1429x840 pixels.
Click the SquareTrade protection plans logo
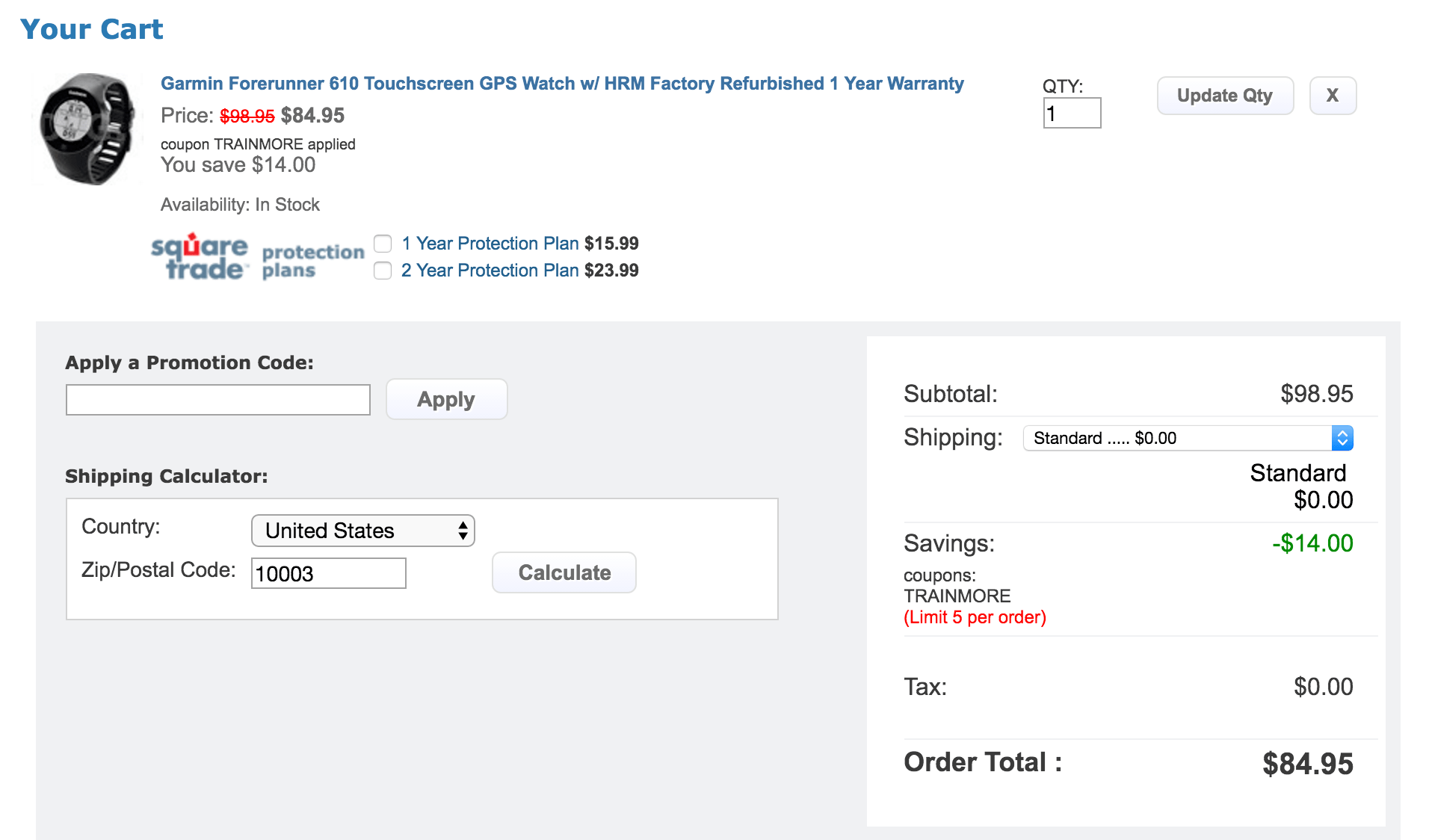click(x=256, y=257)
